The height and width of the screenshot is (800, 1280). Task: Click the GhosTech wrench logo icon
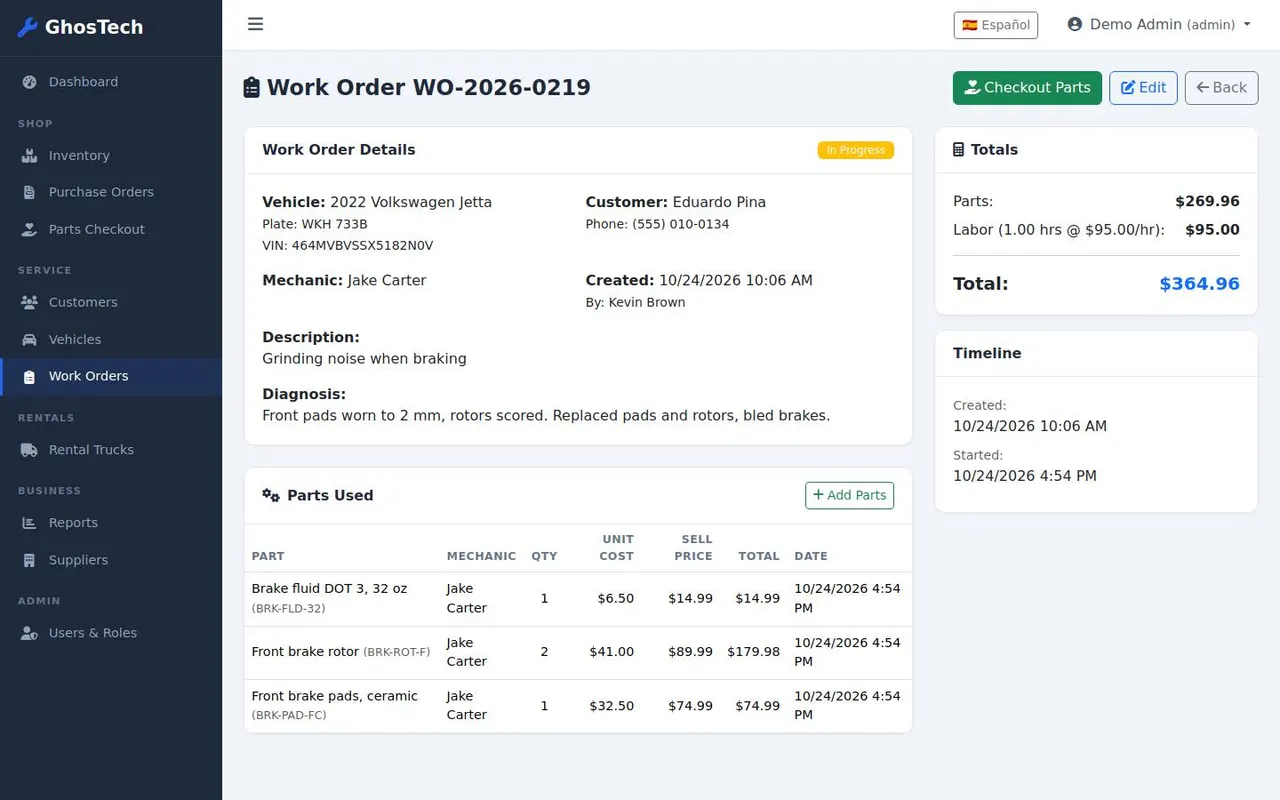click(28, 27)
